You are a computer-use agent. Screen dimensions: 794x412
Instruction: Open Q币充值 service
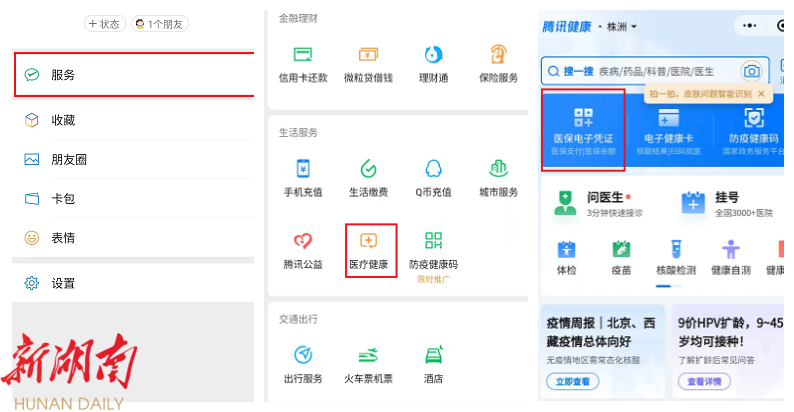click(x=433, y=176)
